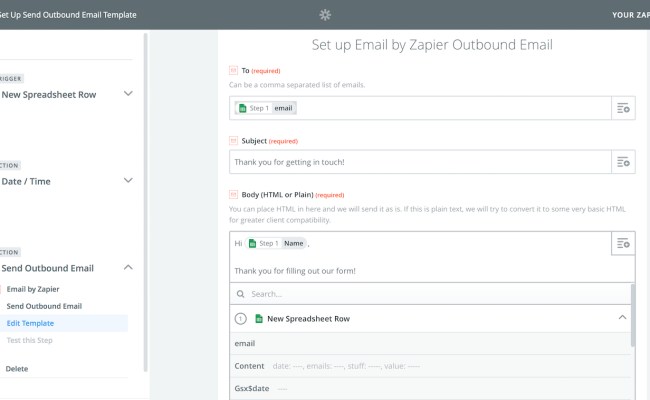
Task: Click the Subject field with Thank you text
Action: (420, 162)
